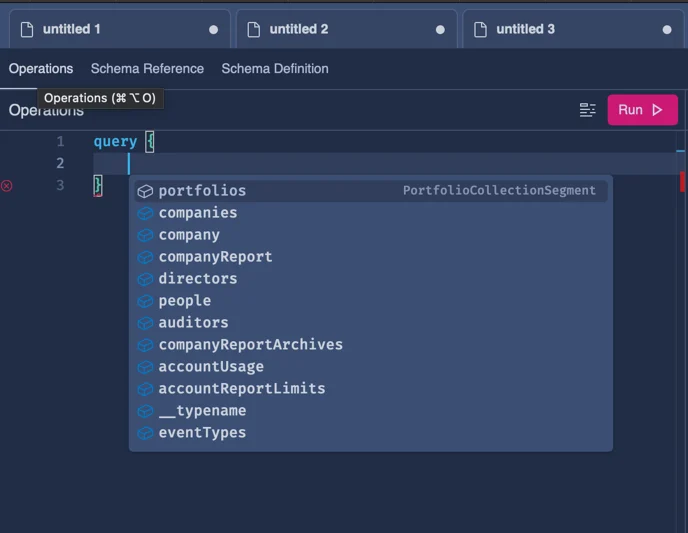Viewport: 688px width, 533px height.
Task: Pick directors field suggestion
Action: [371, 279]
